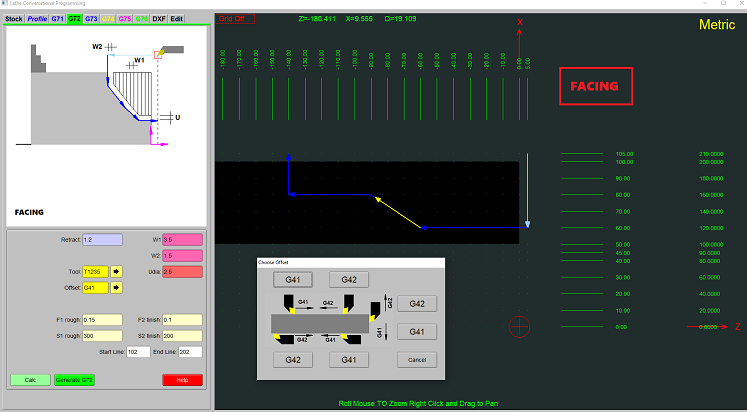Choose the bottom-left G42 offset button
The width and height of the screenshot is (747, 412).
(292, 359)
